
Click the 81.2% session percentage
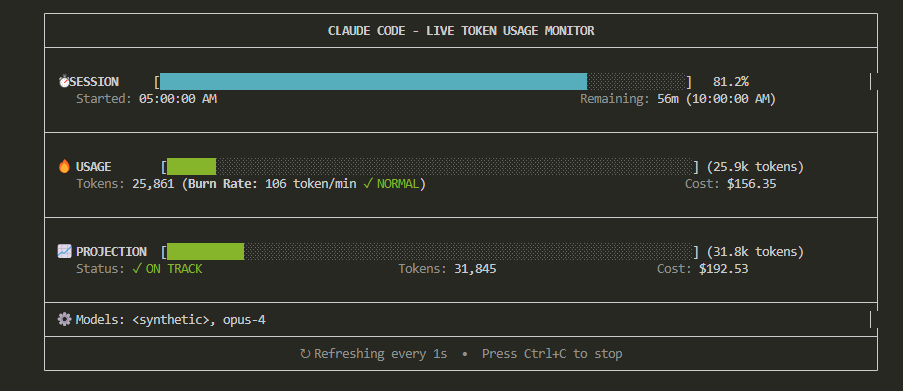click(x=731, y=82)
